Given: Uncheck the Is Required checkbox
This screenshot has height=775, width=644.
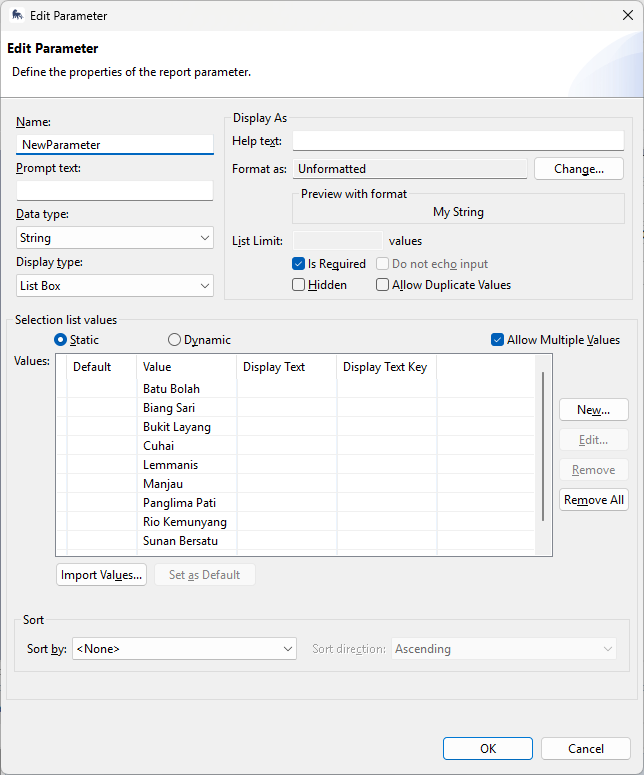Looking at the screenshot, I should [x=299, y=264].
